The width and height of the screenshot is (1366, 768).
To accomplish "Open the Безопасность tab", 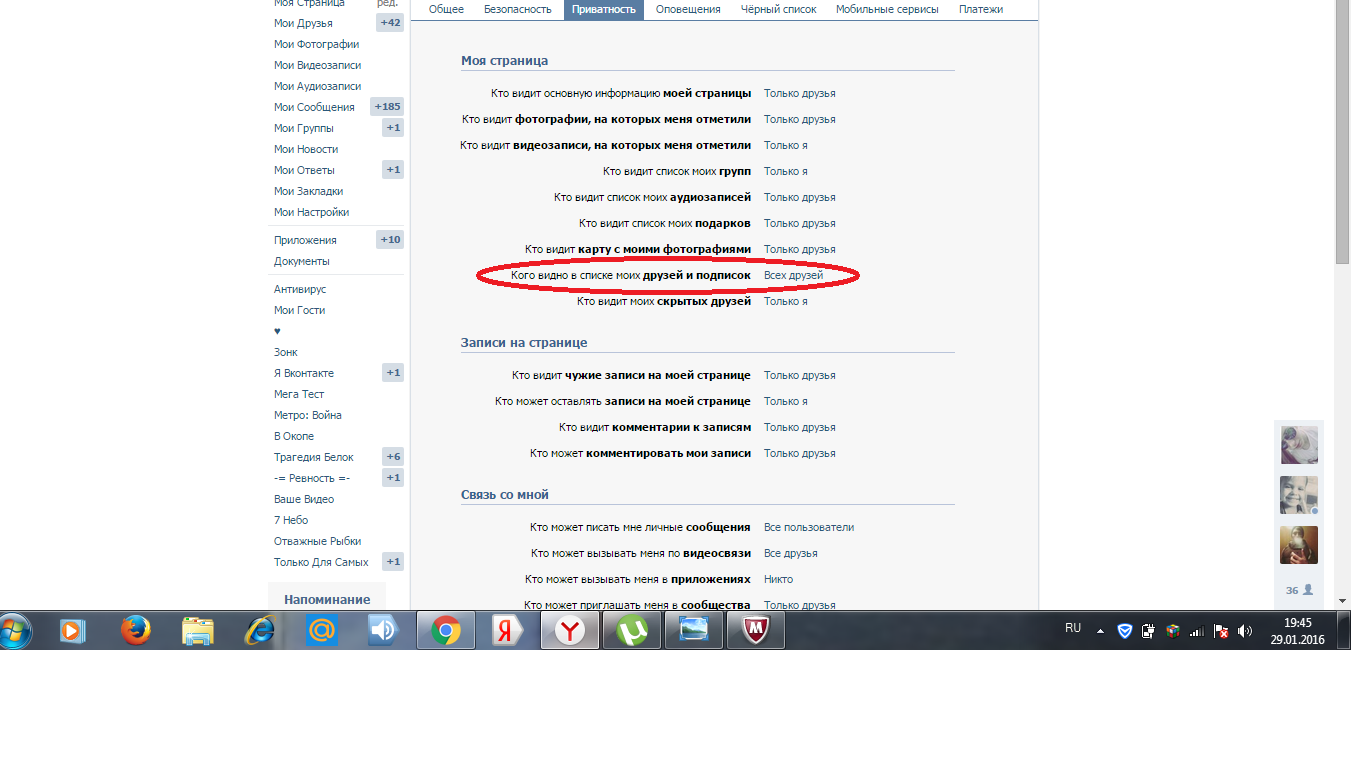I will click(518, 9).
